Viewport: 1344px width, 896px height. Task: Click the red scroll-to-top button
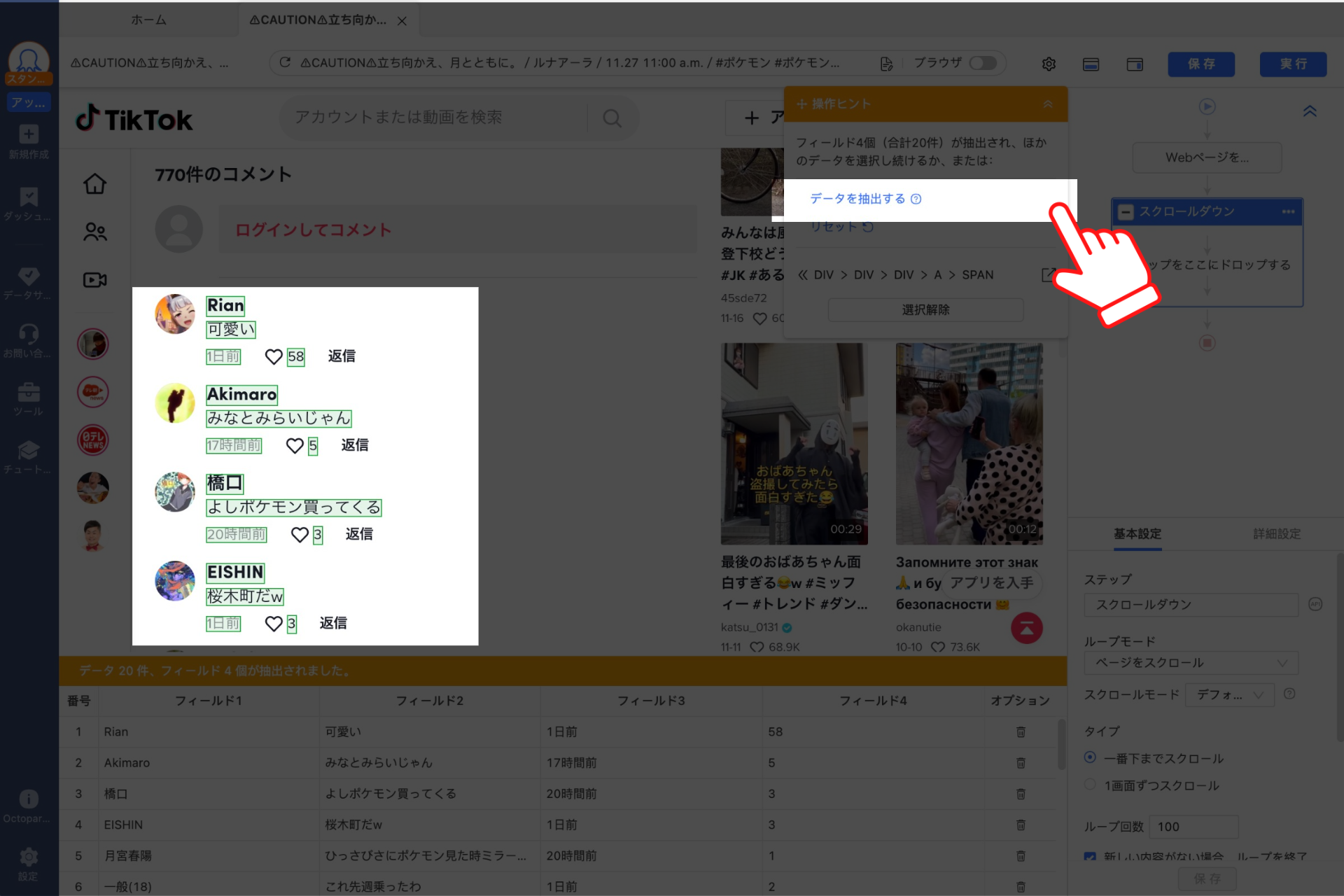pos(1027,628)
